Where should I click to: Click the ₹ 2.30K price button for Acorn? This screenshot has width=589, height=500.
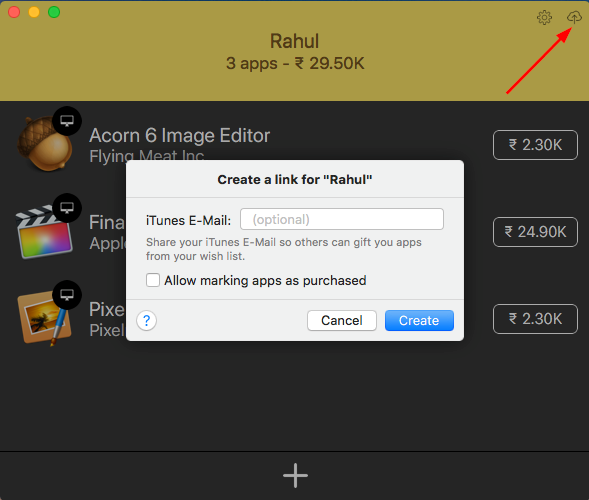[535, 145]
